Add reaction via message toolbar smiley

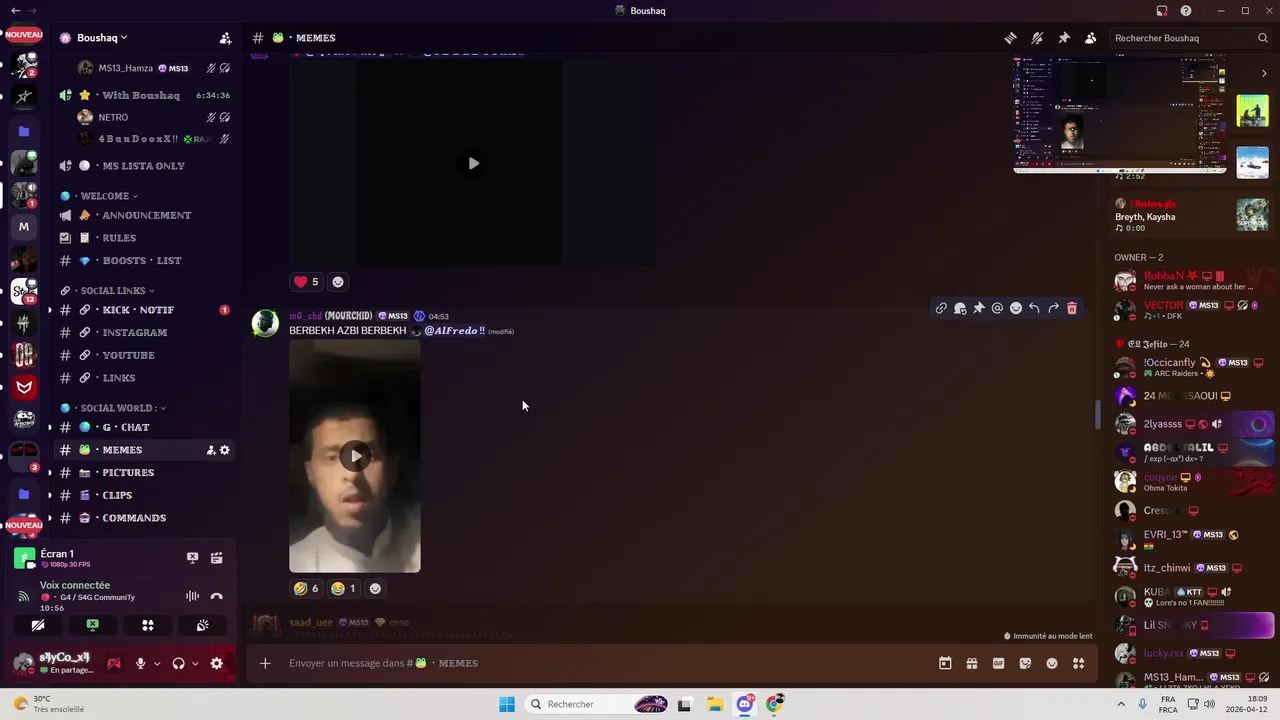[1016, 308]
